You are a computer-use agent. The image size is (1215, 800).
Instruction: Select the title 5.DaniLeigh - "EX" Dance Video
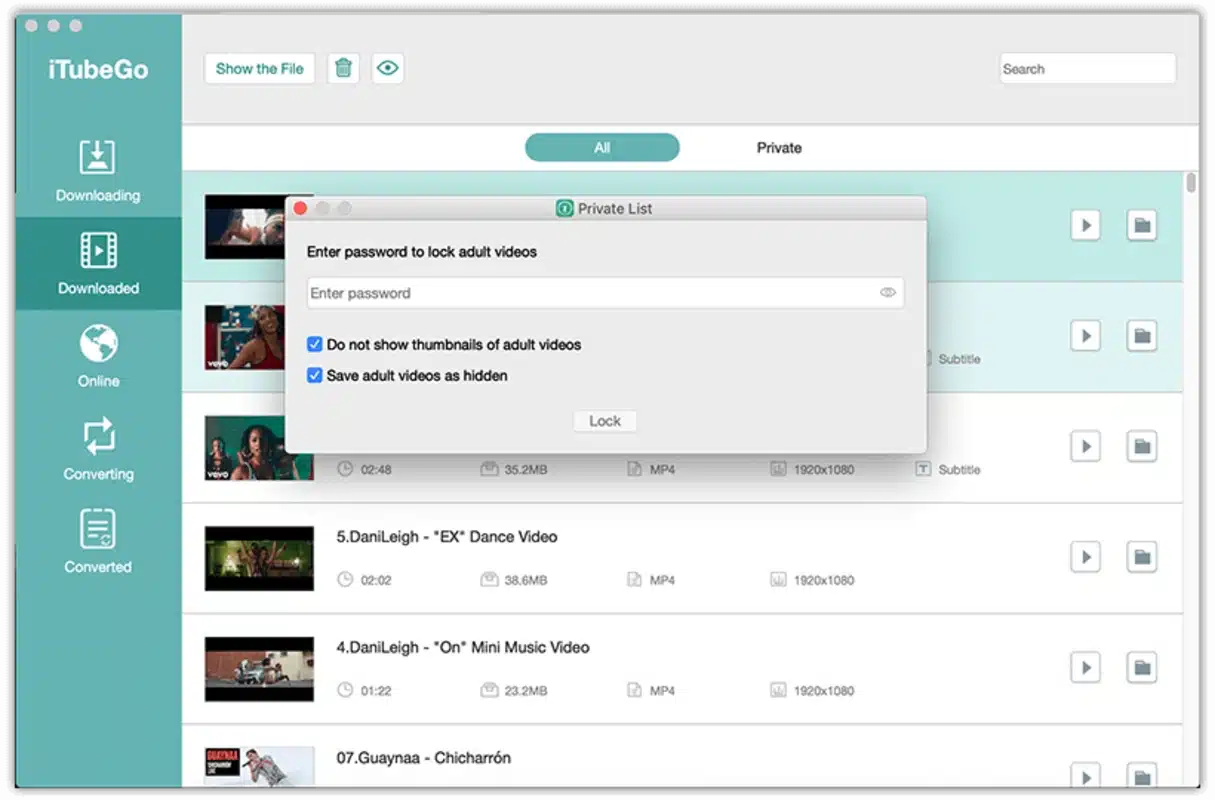[x=447, y=537]
